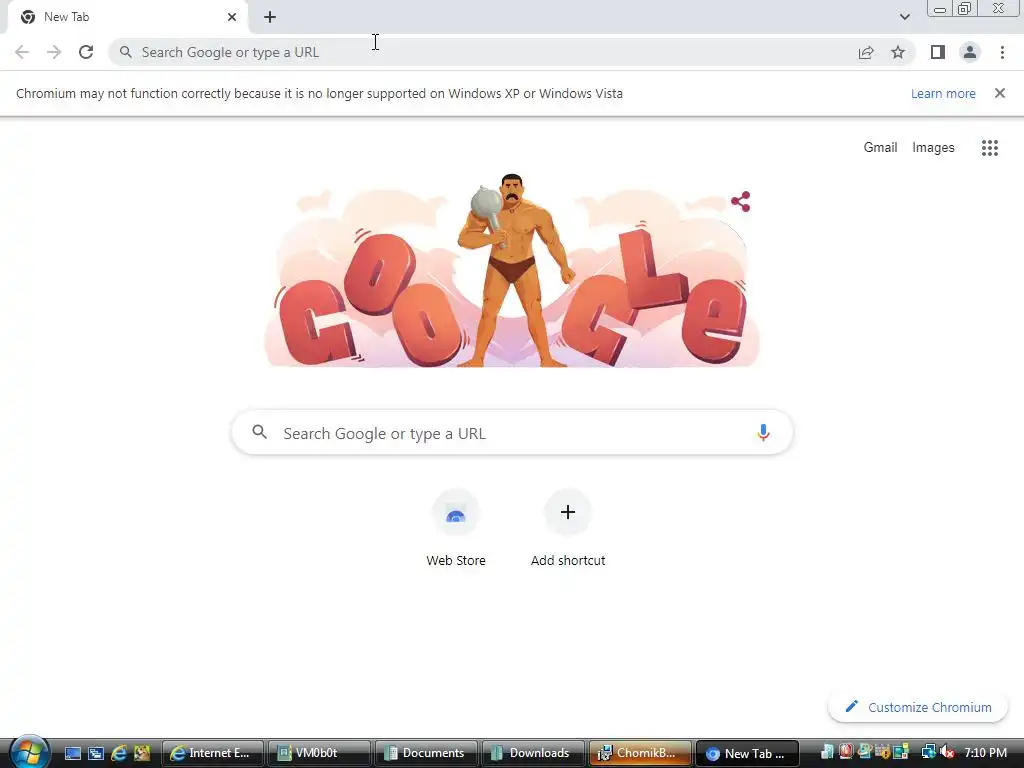Click the Google search box

(x=512, y=433)
